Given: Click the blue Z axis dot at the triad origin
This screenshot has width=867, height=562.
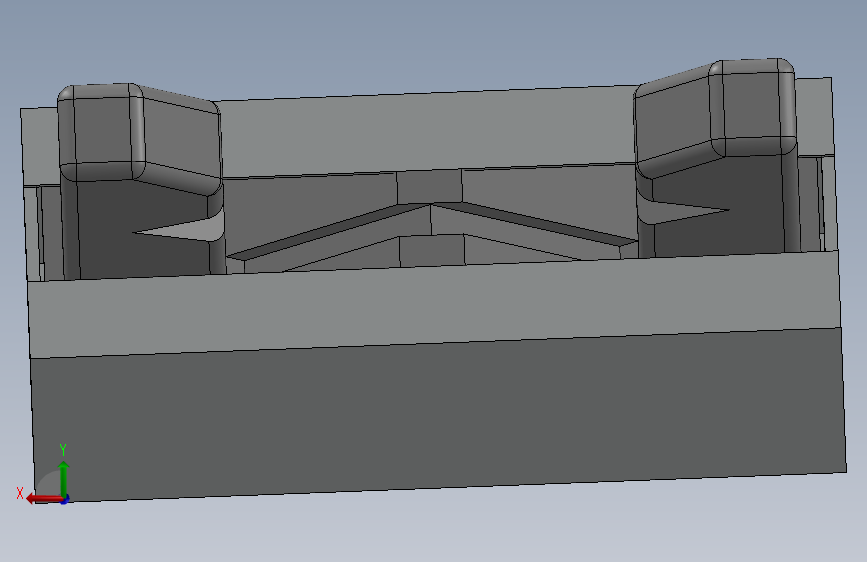Looking at the screenshot, I should (65, 500).
